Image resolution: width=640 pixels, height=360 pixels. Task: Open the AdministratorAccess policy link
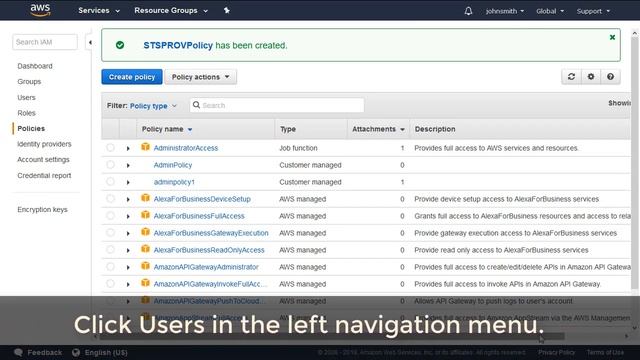pos(186,148)
